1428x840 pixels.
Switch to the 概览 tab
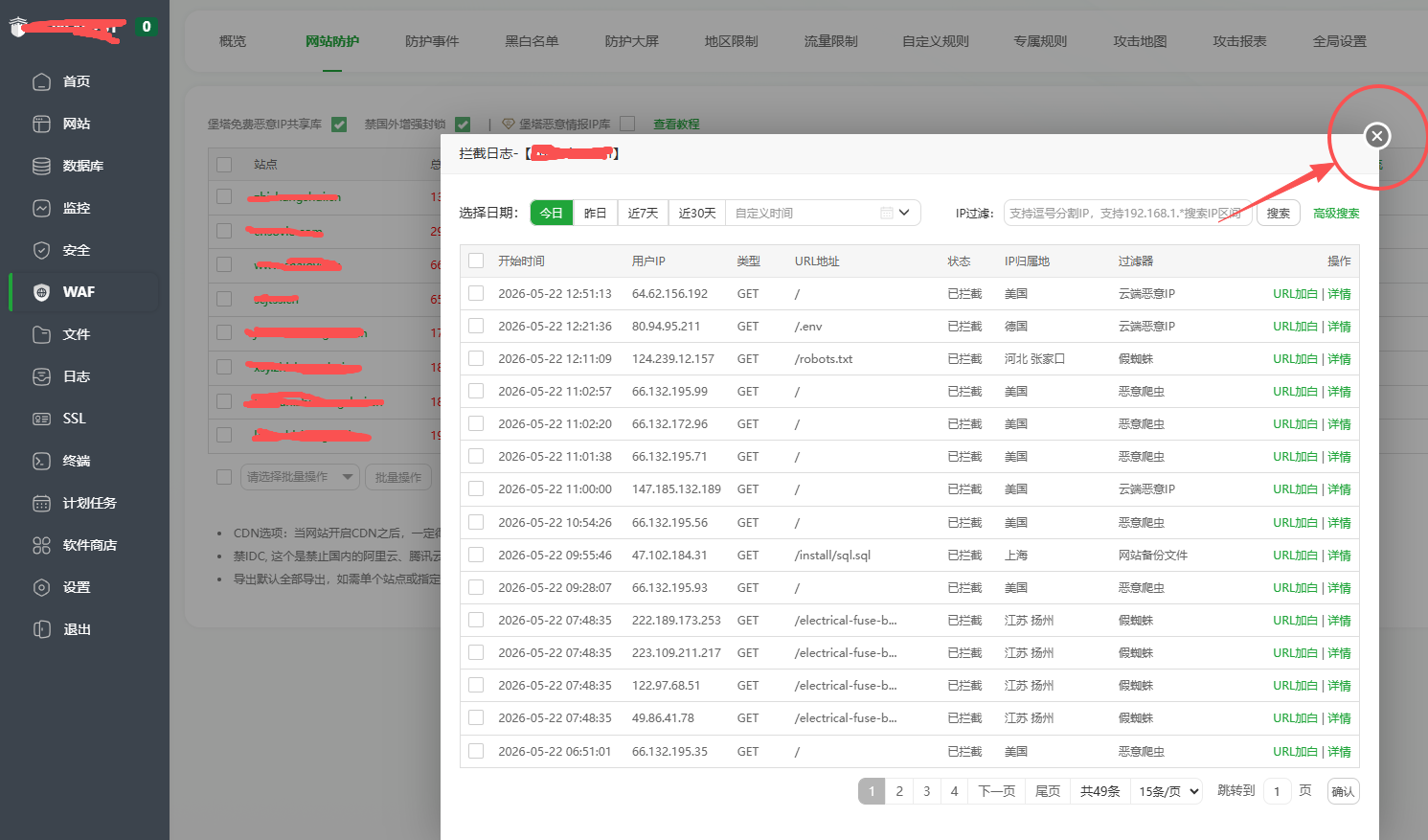[233, 41]
